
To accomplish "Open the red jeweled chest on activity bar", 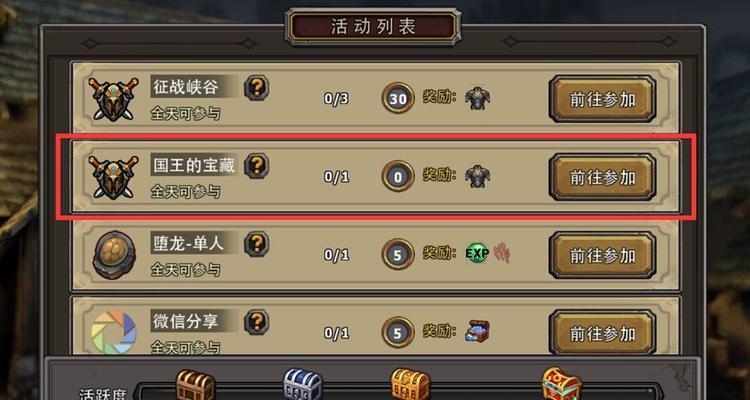I will click(x=562, y=384).
